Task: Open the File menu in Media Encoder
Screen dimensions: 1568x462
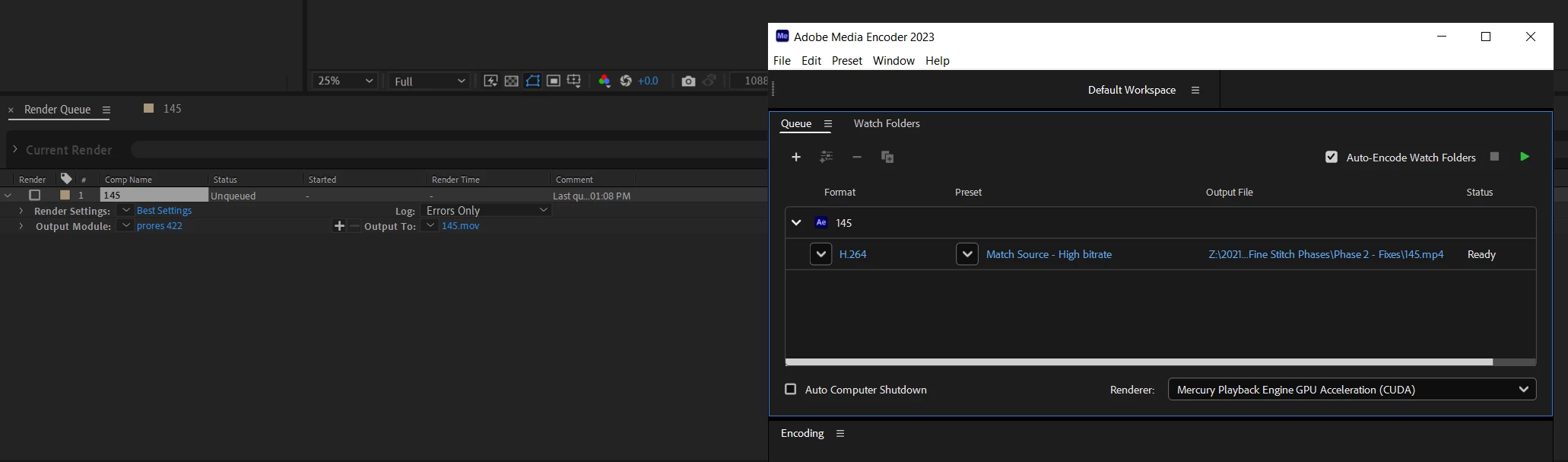Action: click(x=782, y=60)
